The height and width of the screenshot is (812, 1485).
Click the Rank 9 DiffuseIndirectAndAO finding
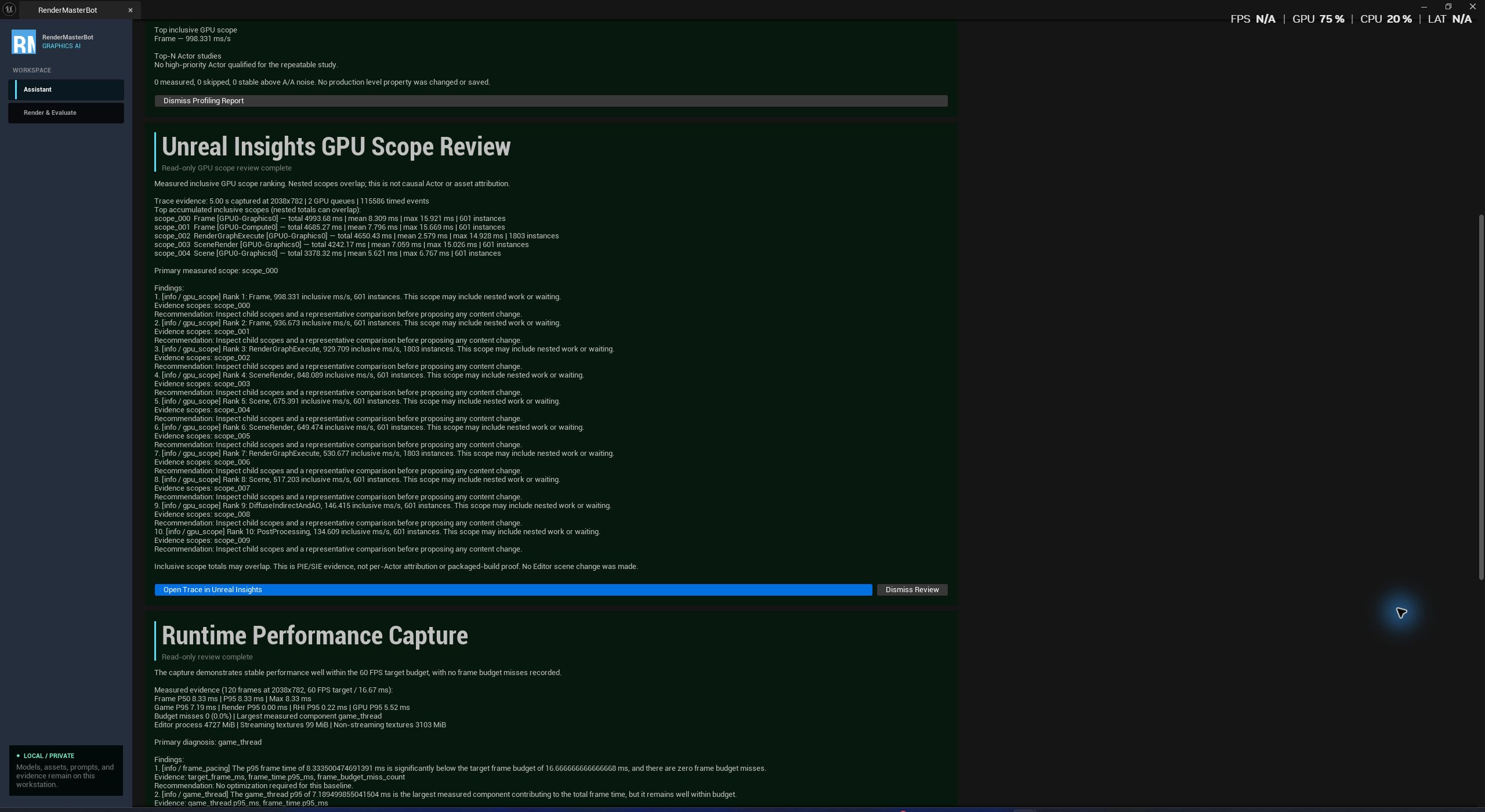tap(382, 506)
